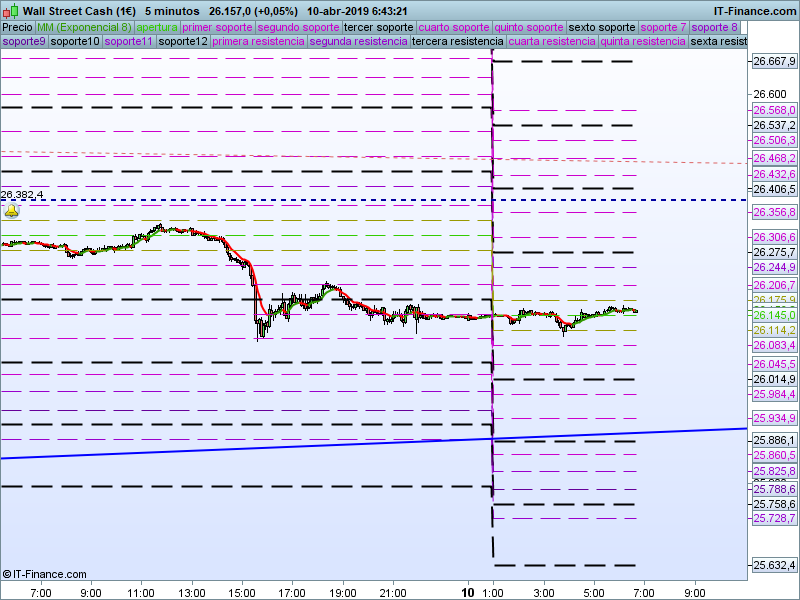Click the soporte 8 label
800x600 pixels.
click(714, 27)
